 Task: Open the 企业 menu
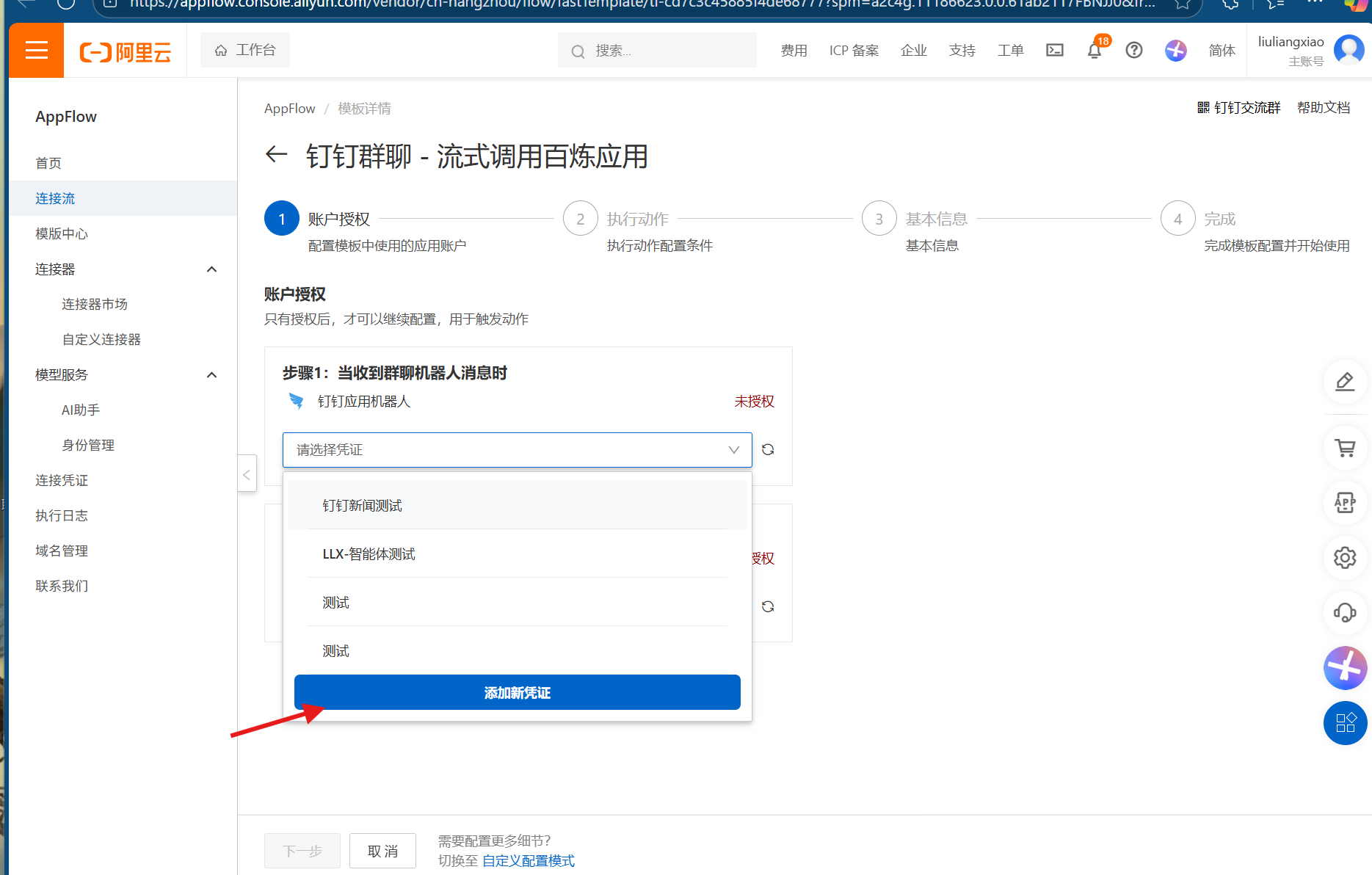pyautogui.click(x=914, y=51)
